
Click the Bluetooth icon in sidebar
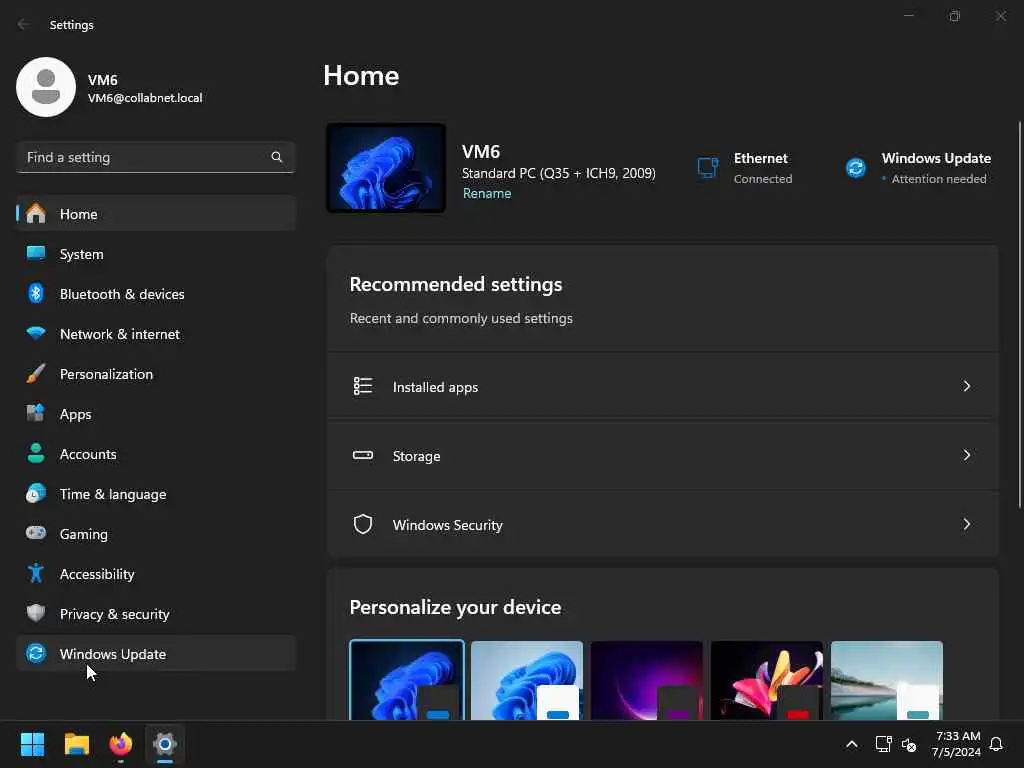tap(36, 293)
